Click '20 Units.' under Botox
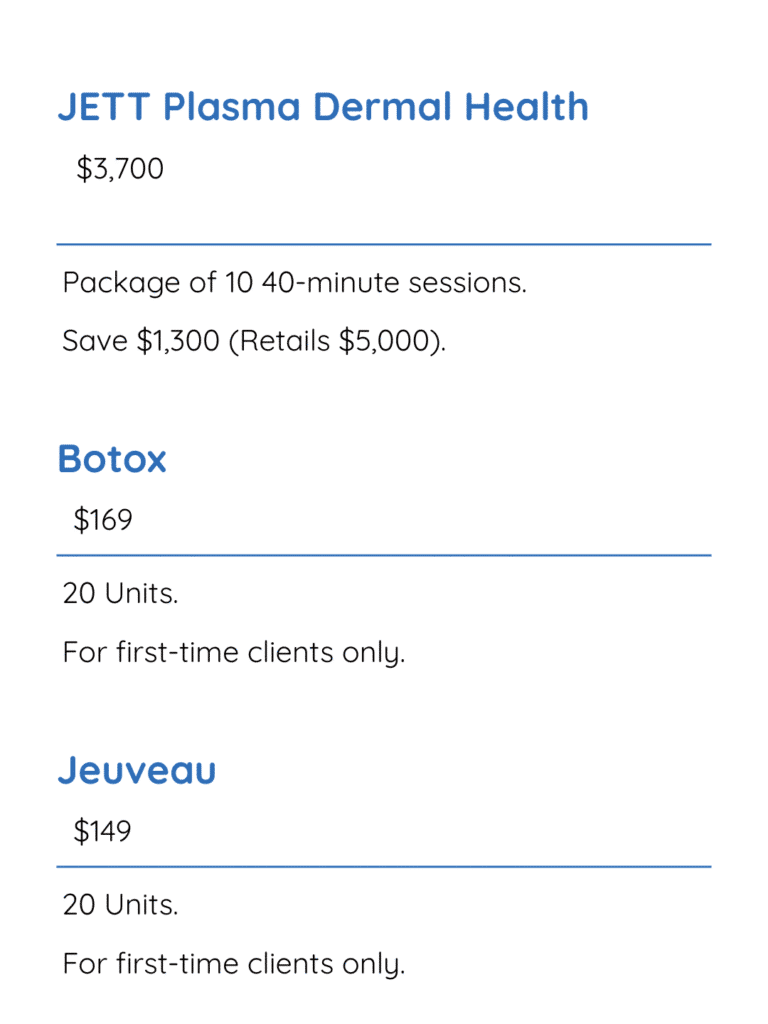The height and width of the screenshot is (1024, 768). pos(120,594)
